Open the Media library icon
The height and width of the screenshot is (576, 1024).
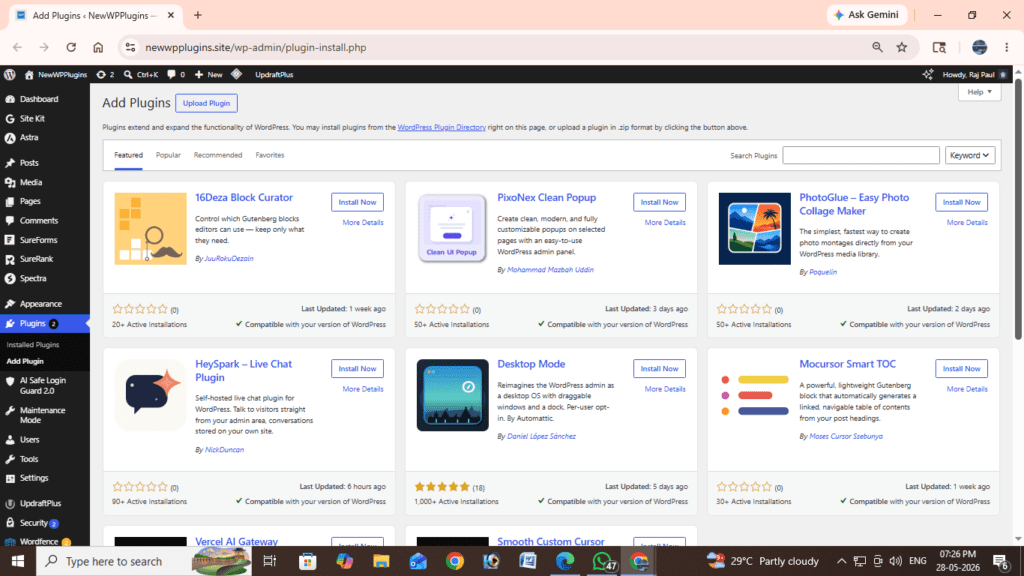[x=10, y=183]
